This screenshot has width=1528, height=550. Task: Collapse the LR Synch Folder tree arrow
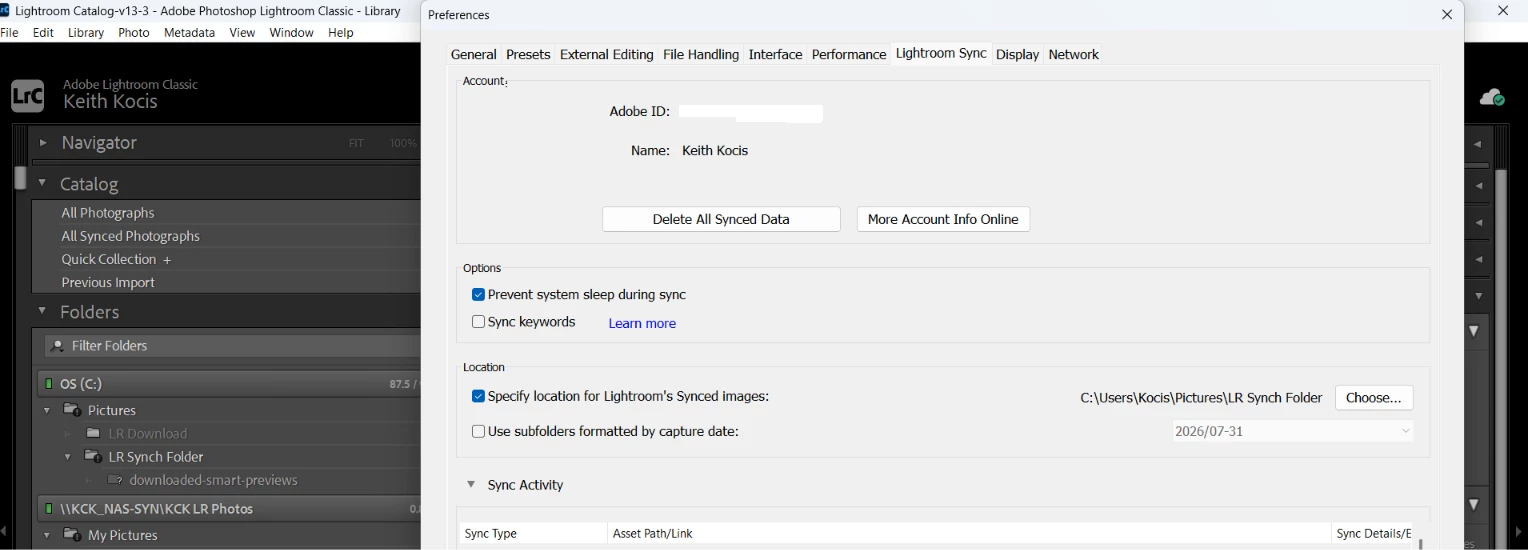coord(68,457)
